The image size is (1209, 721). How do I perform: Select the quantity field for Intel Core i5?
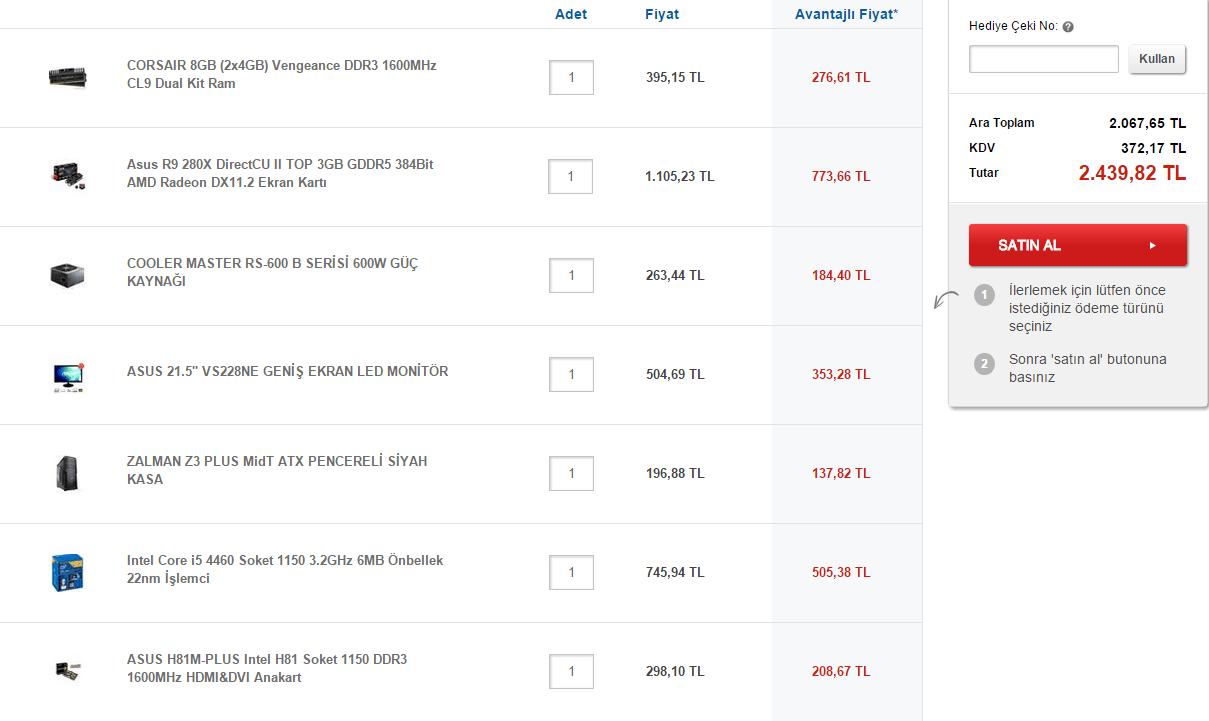(571, 572)
